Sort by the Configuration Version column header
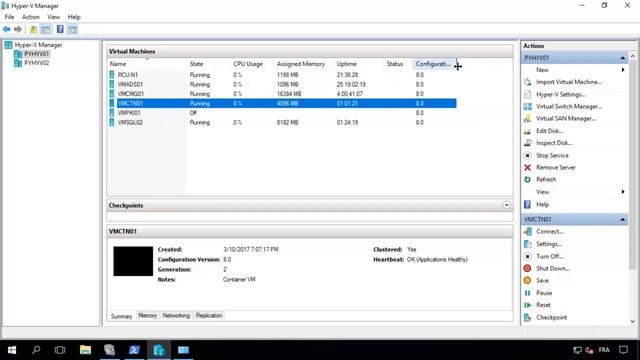 (x=435, y=64)
